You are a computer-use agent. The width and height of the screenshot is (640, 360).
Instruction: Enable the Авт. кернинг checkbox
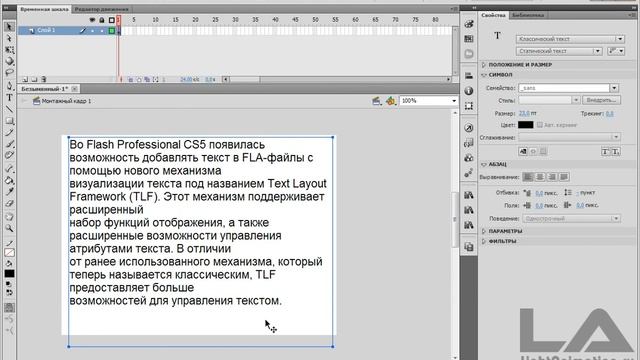tap(540, 125)
